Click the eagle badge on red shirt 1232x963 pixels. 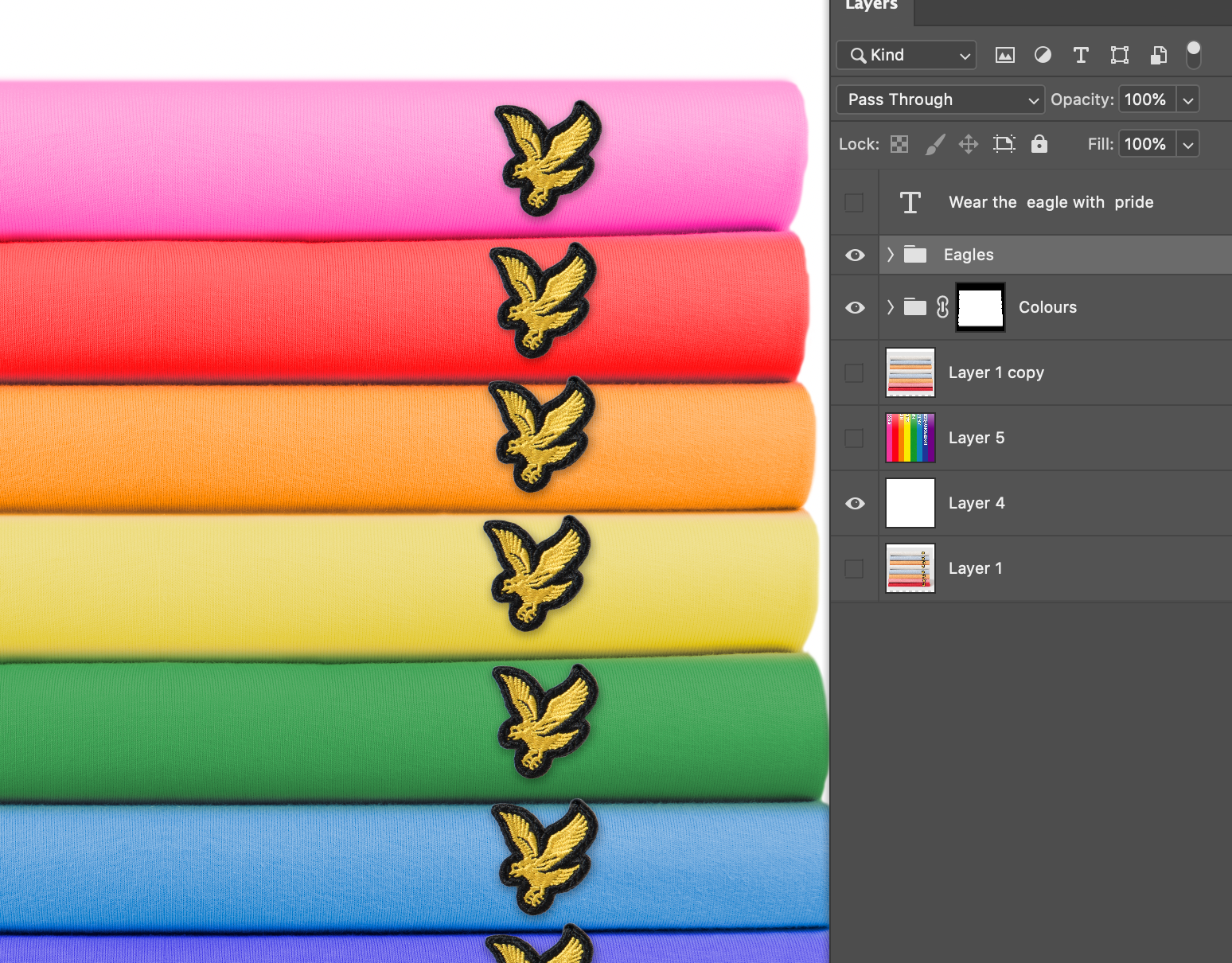click(544, 300)
